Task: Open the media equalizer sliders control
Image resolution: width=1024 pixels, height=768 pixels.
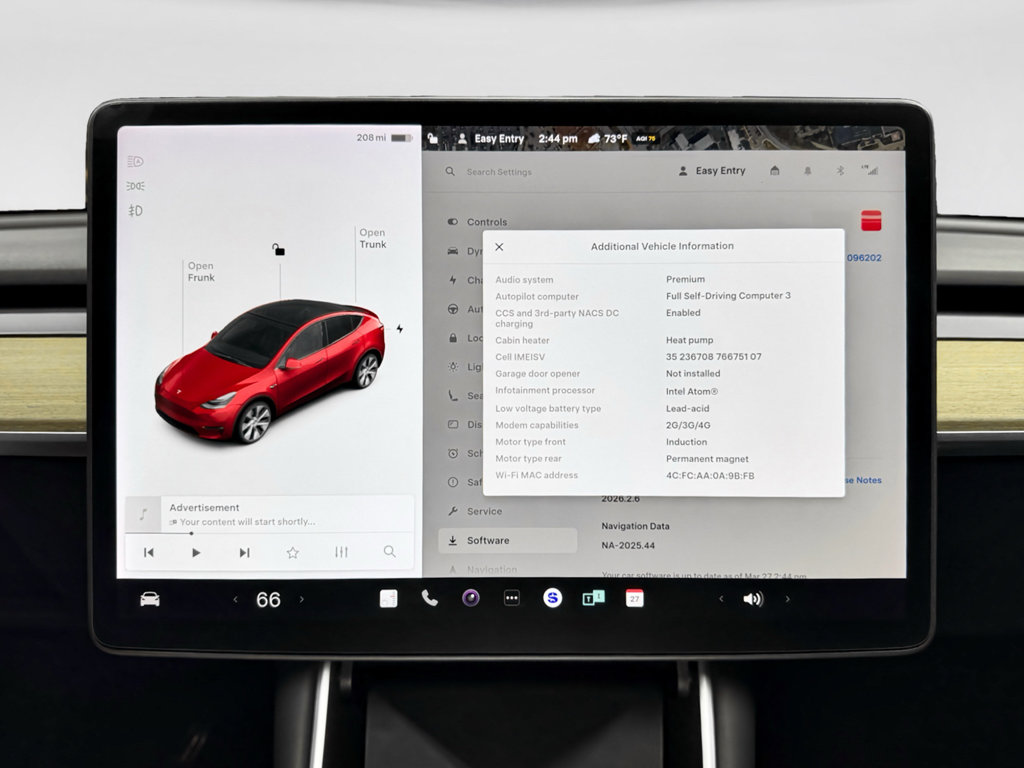Action: (341, 551)
